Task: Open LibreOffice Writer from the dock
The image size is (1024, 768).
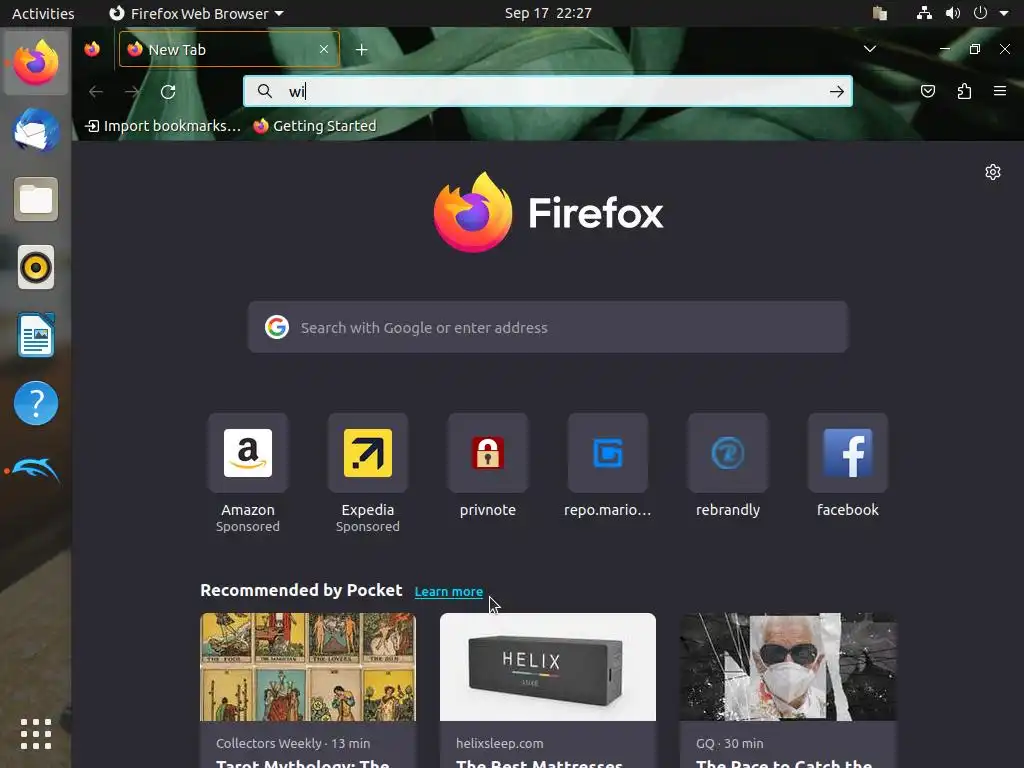Action: coord(36,335)
